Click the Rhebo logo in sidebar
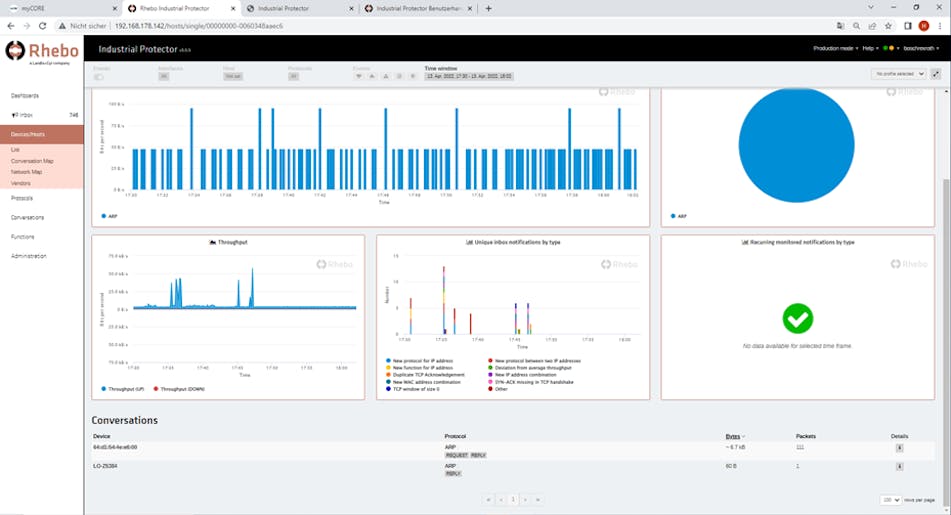Image resolution: width=951 pixels, height=515 pixels. tap(42, 52)
